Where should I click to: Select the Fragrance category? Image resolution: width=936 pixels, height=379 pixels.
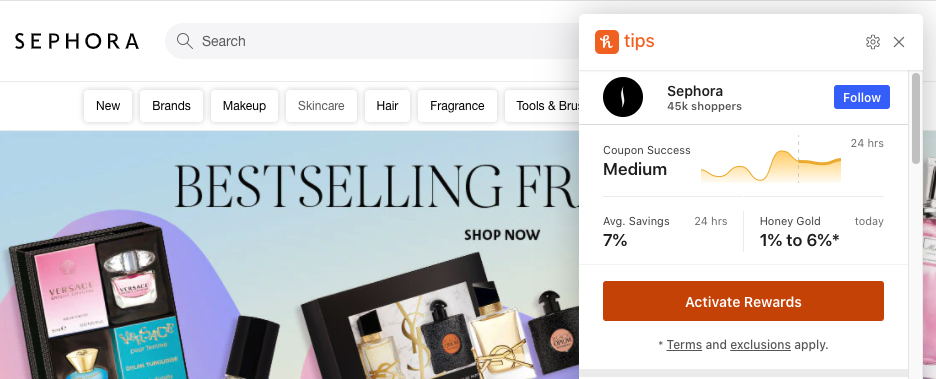pyautogui.click(x=457, y=106)
